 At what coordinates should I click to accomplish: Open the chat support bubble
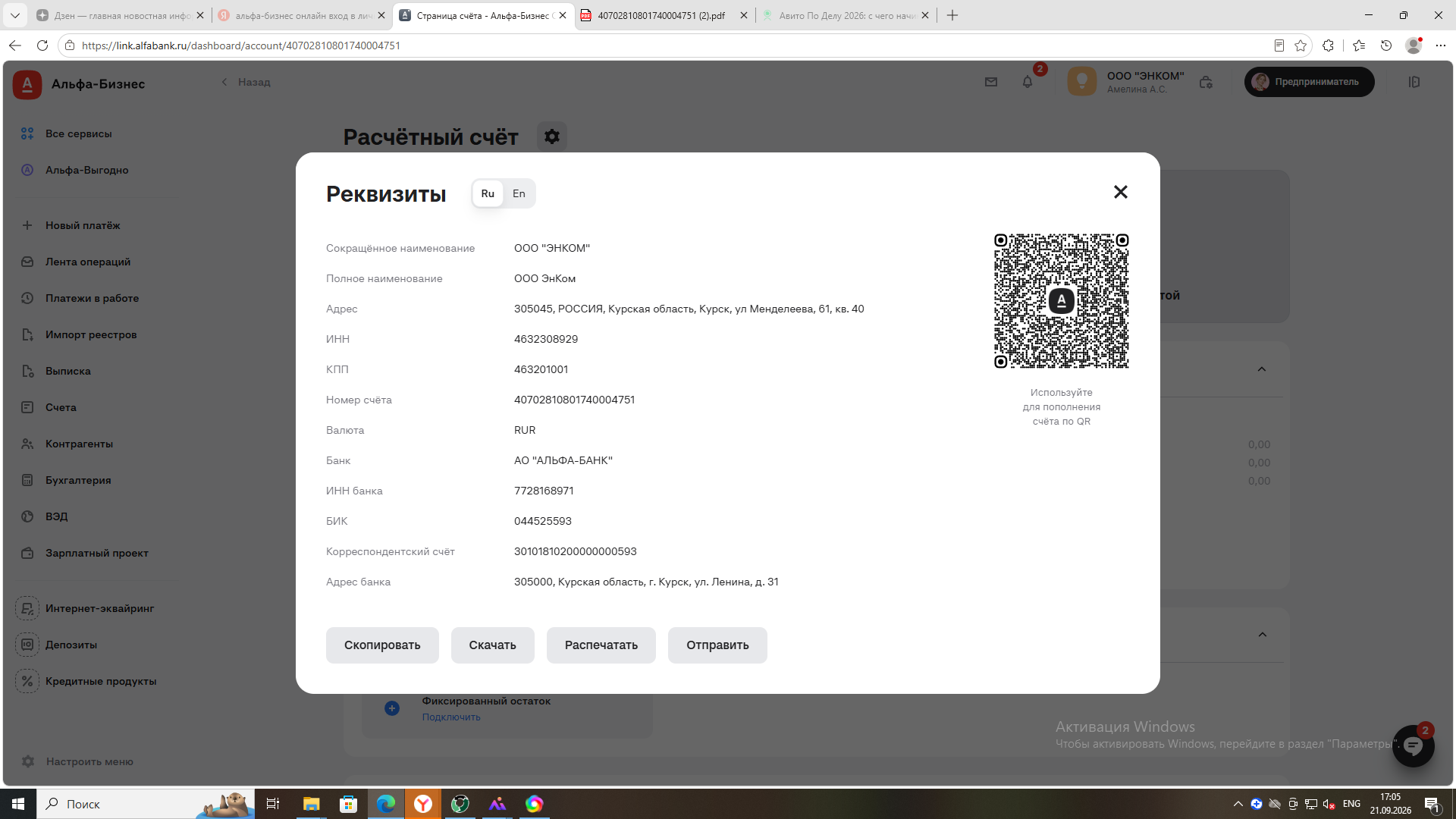1413,746
